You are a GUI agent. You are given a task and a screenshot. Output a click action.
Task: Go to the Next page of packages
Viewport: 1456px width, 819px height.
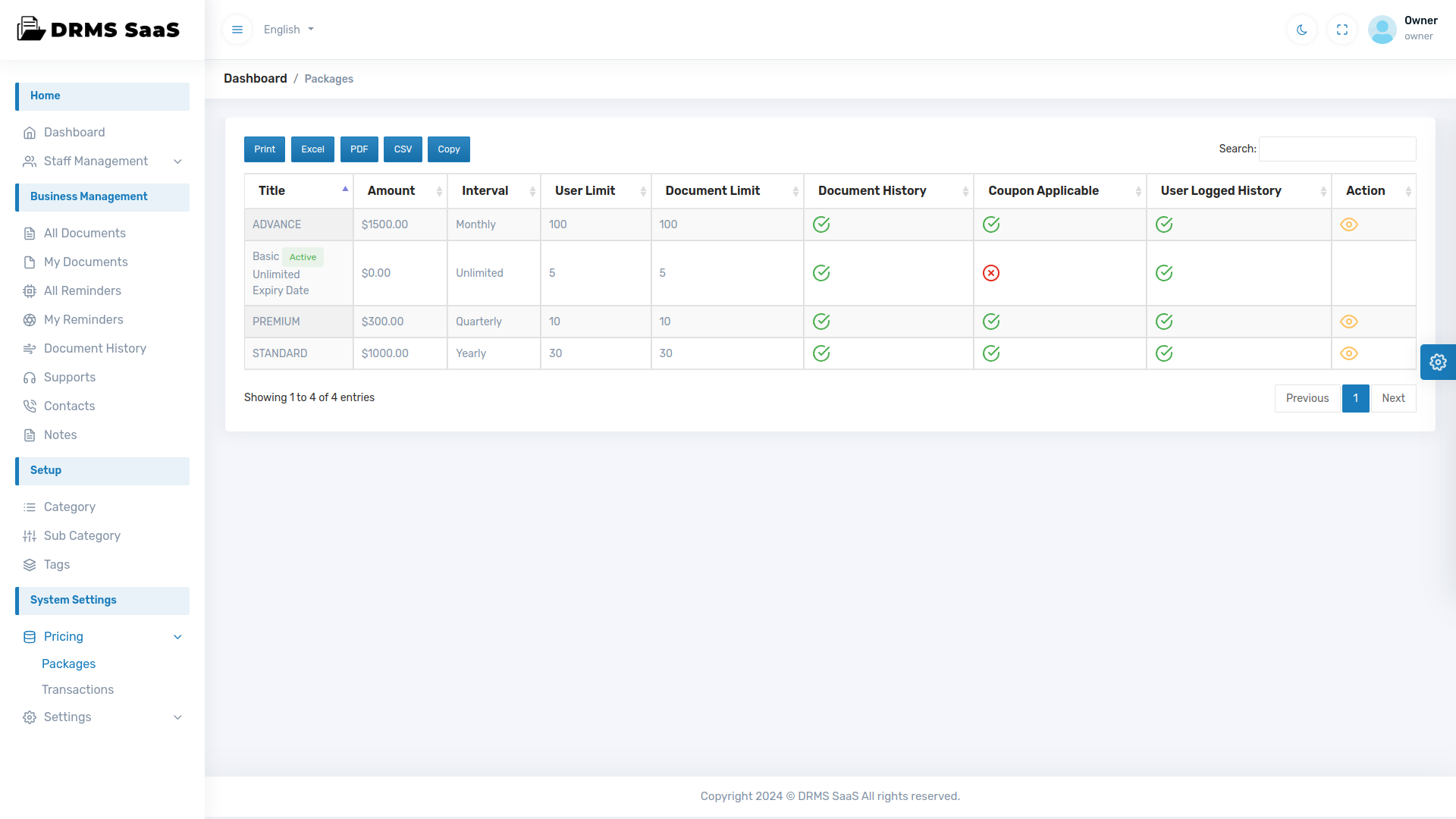(x=1394, y=398)
